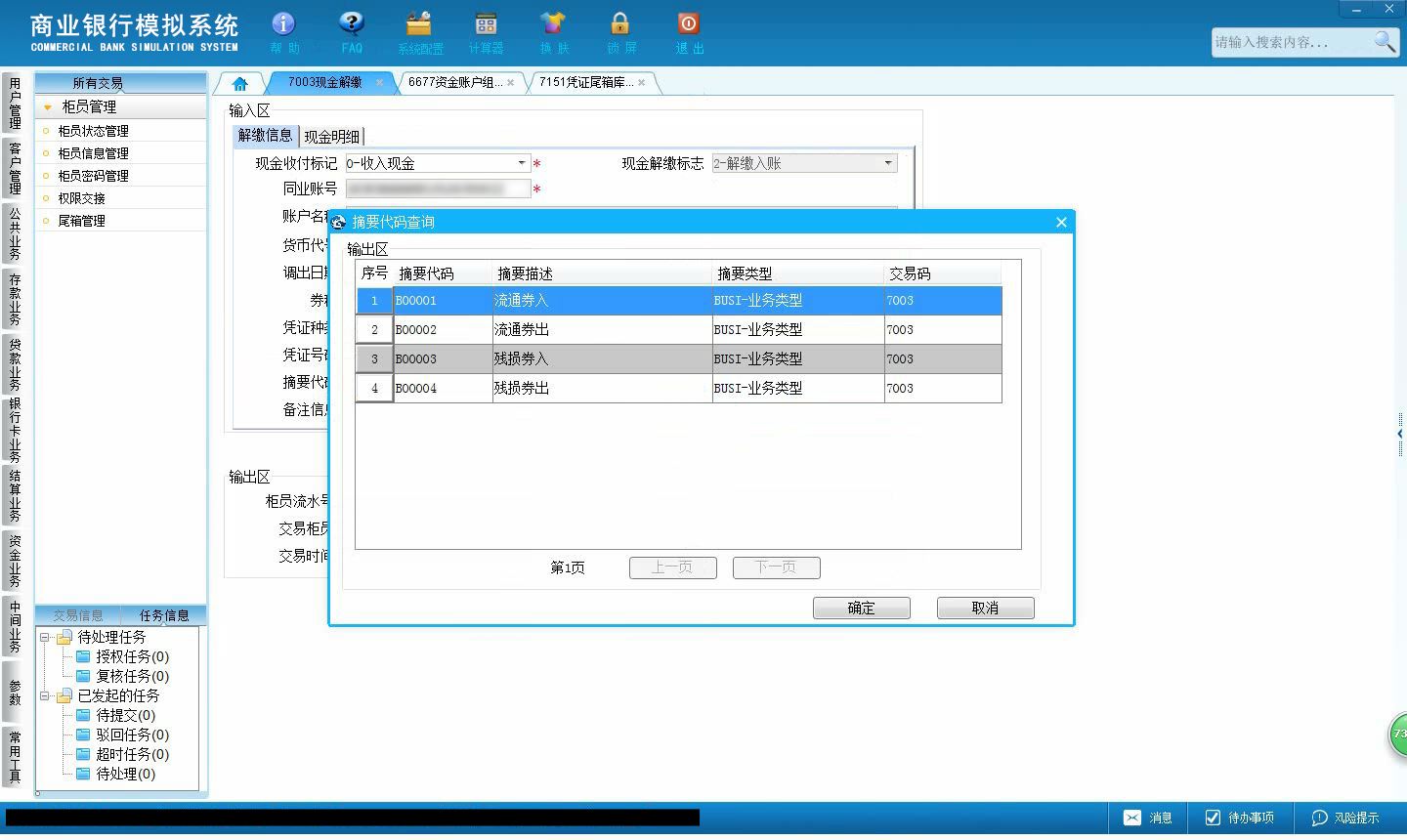Cancel the dialog with 取消
Viewport: 1407px width, 840px height.
985,608
